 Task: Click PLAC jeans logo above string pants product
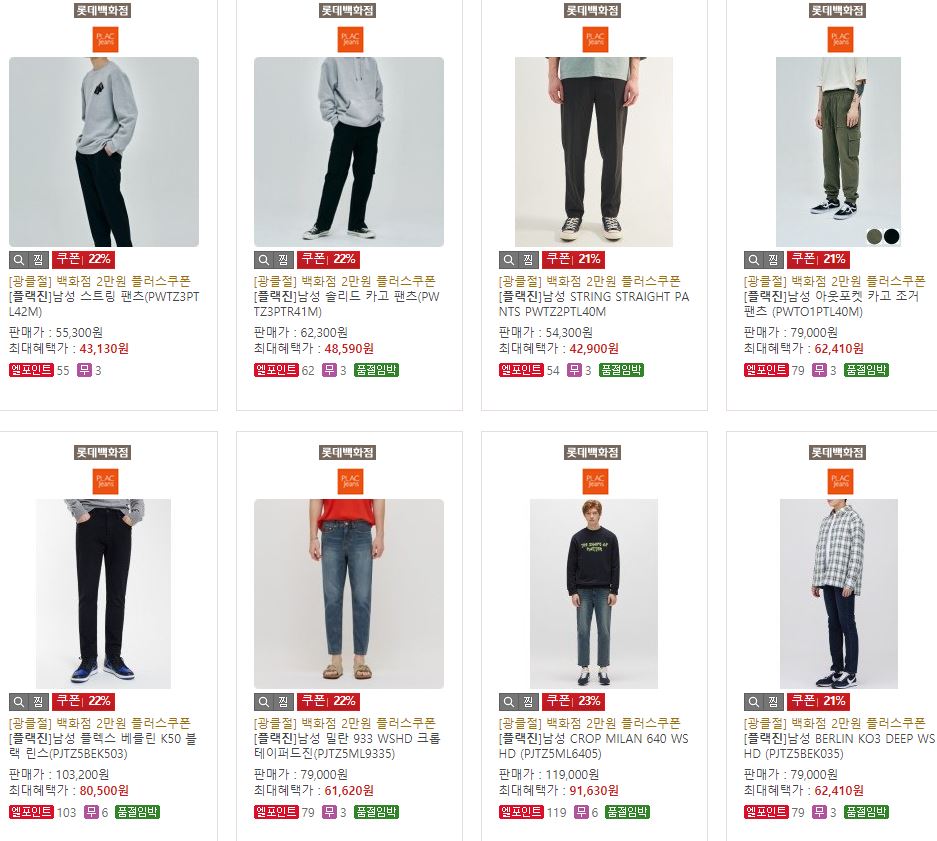(105, 39)
